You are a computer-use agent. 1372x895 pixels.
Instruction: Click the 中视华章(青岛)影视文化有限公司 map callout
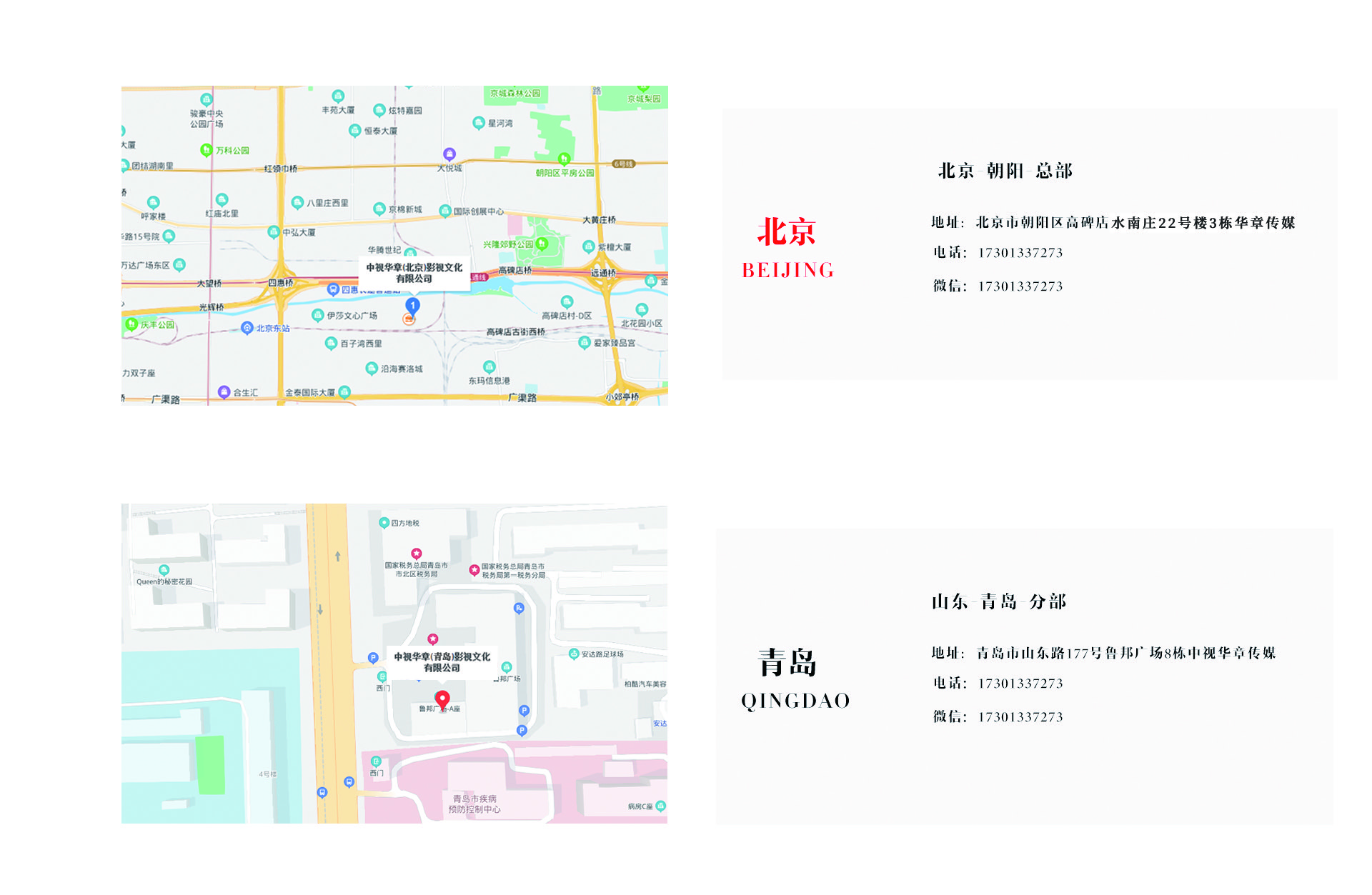click(x=442, y=662)
